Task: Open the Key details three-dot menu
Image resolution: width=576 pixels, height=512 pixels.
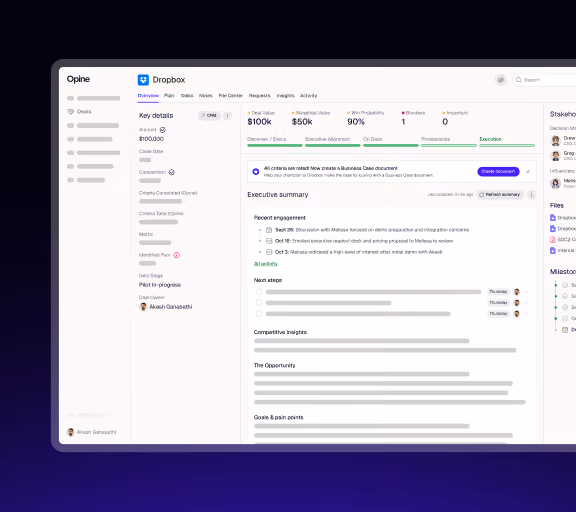Action: point(227,116)
